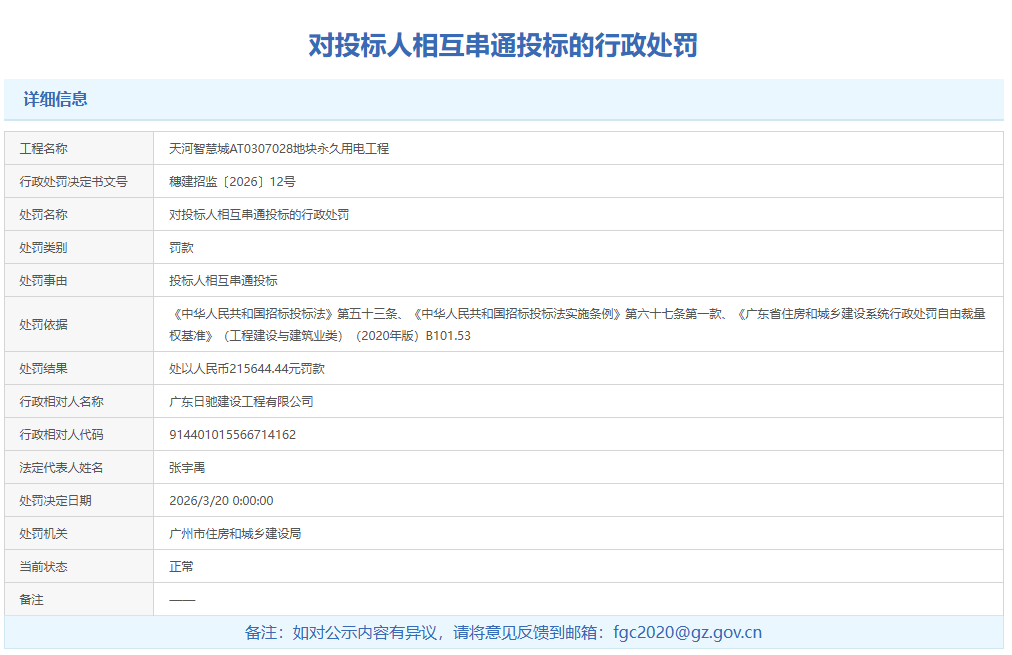Click the 工程名称 label cell

[44, 148]
